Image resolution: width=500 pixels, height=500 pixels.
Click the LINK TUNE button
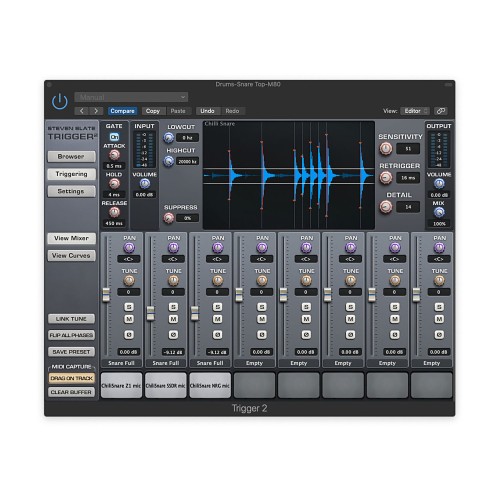coord(71,319)
